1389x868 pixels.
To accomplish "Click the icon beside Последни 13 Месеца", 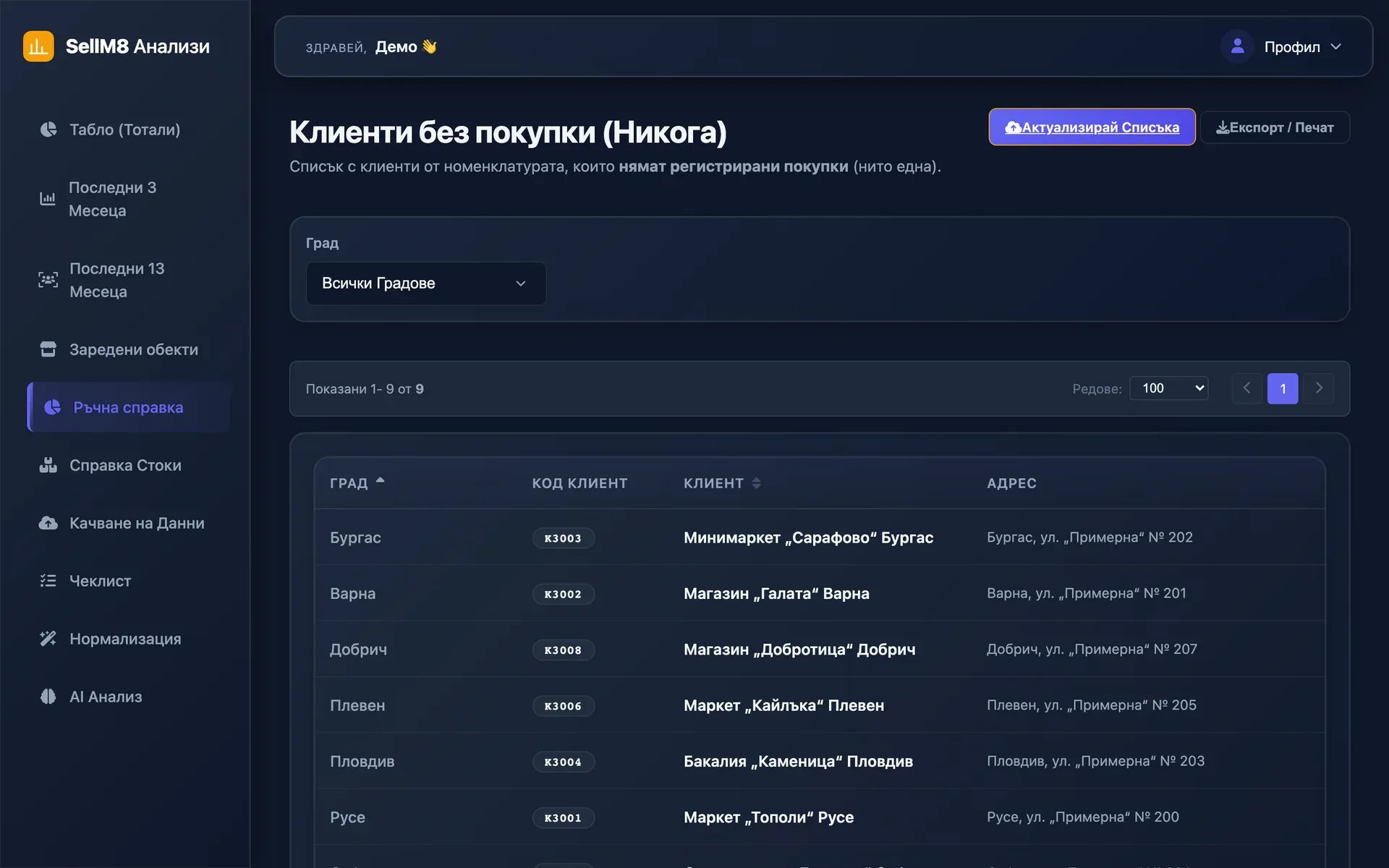I will (48, 280).
